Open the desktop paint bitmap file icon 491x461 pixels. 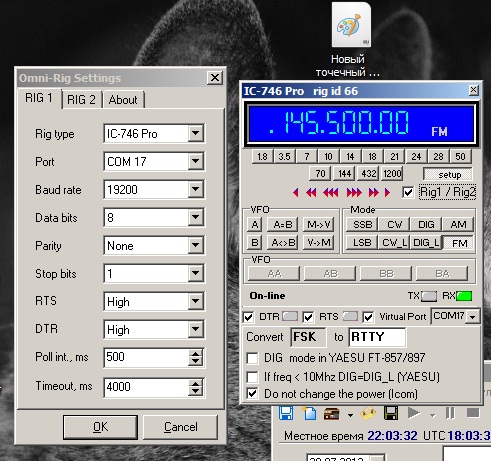click(351, 25)
